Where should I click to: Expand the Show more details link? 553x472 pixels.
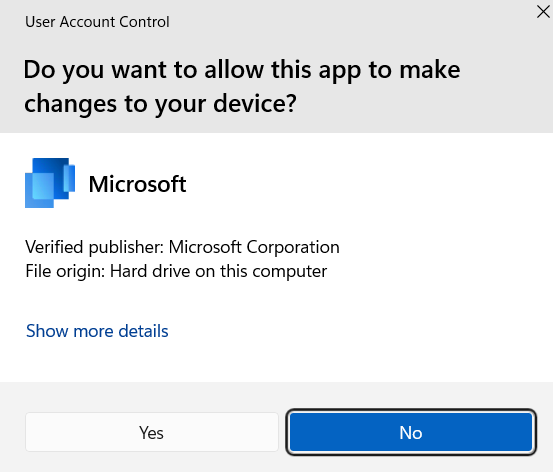coord(97,331)
